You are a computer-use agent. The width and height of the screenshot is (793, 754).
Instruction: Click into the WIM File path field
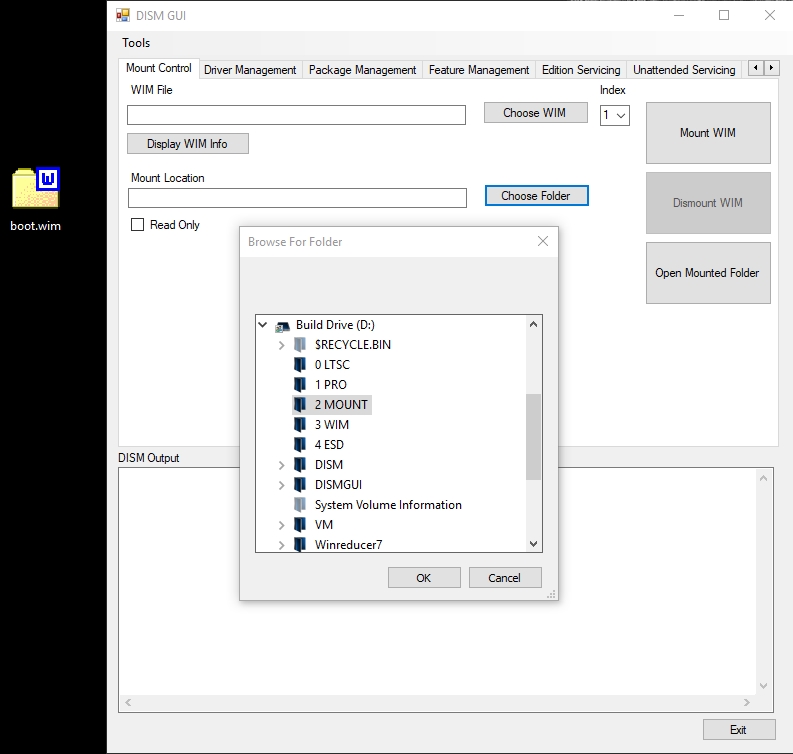click(x=296, y=115)
